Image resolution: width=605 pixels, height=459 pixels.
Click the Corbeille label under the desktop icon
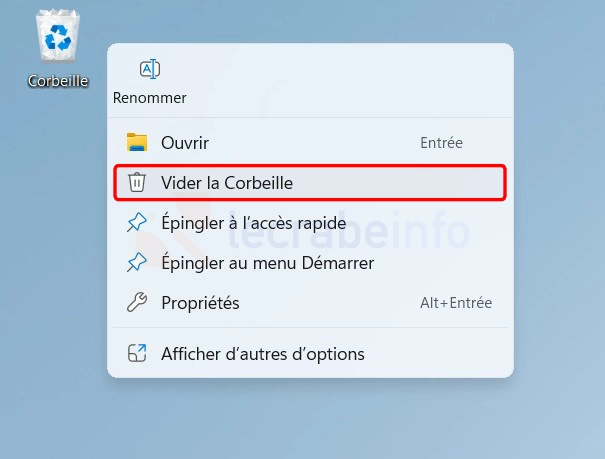click(58, 81)
